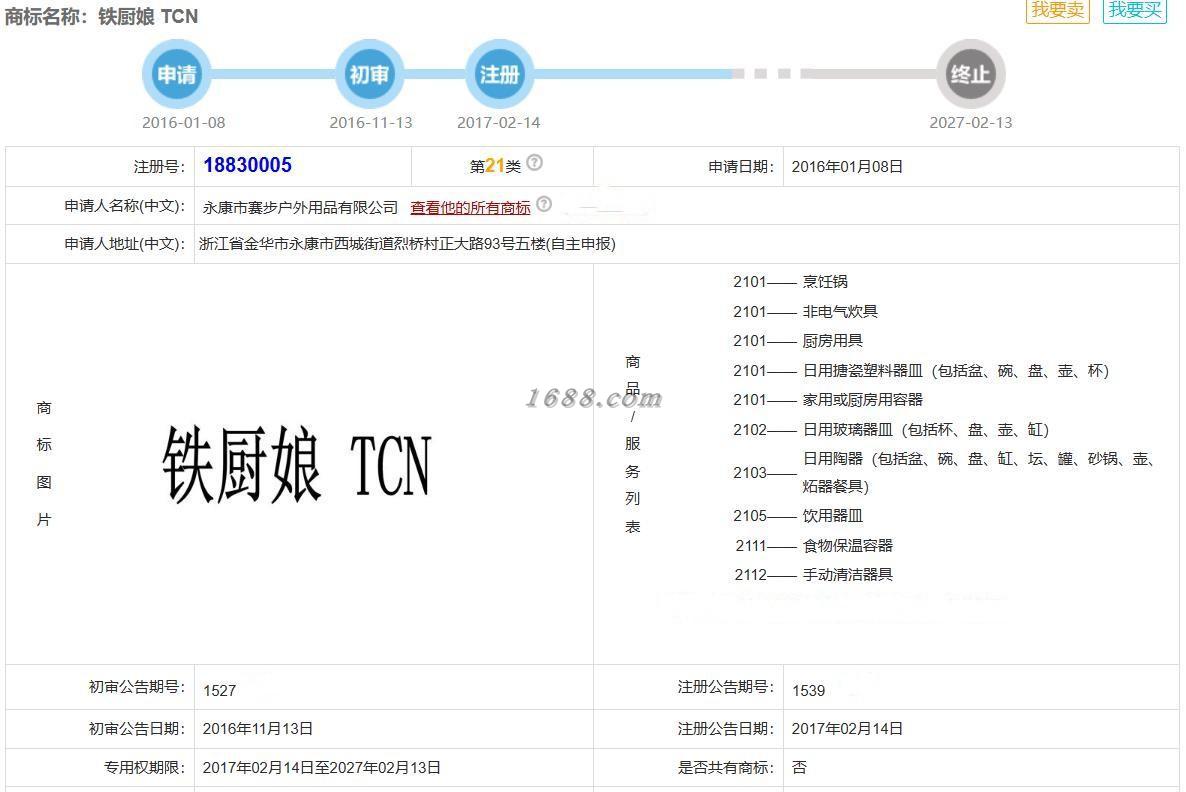The height and width of the screenshot is (792, 1186).
Task: Click the 我要买 button
Action: [1135, 11]
